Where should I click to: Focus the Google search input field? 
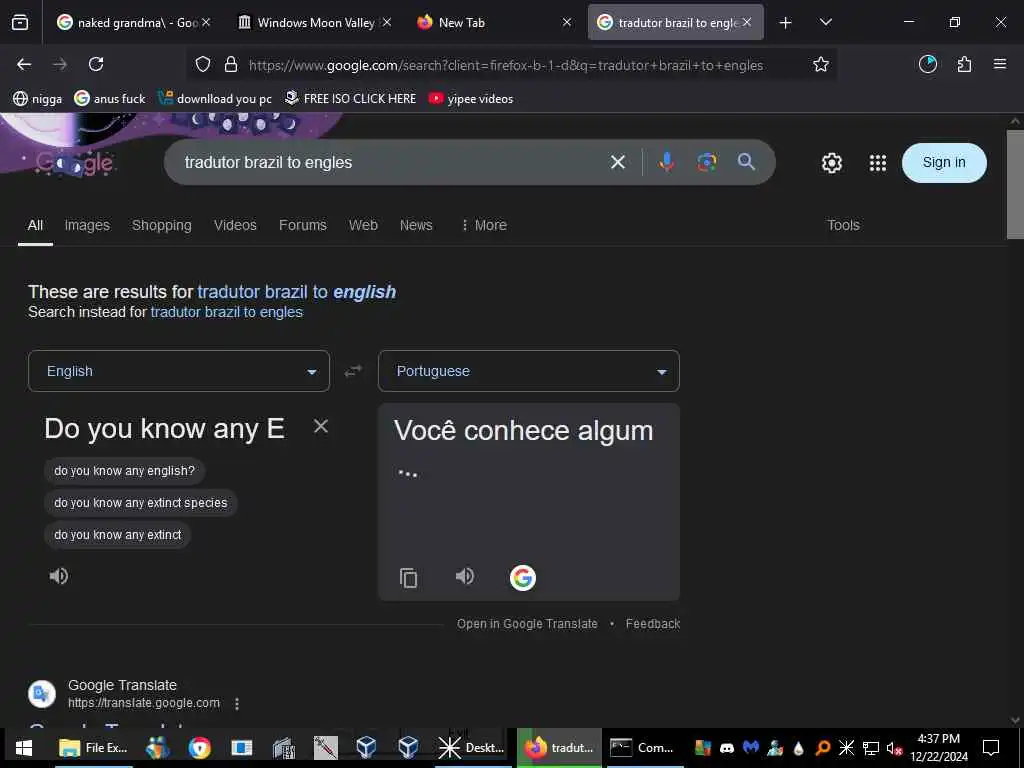pyautogui.click(x=392, y=162)
